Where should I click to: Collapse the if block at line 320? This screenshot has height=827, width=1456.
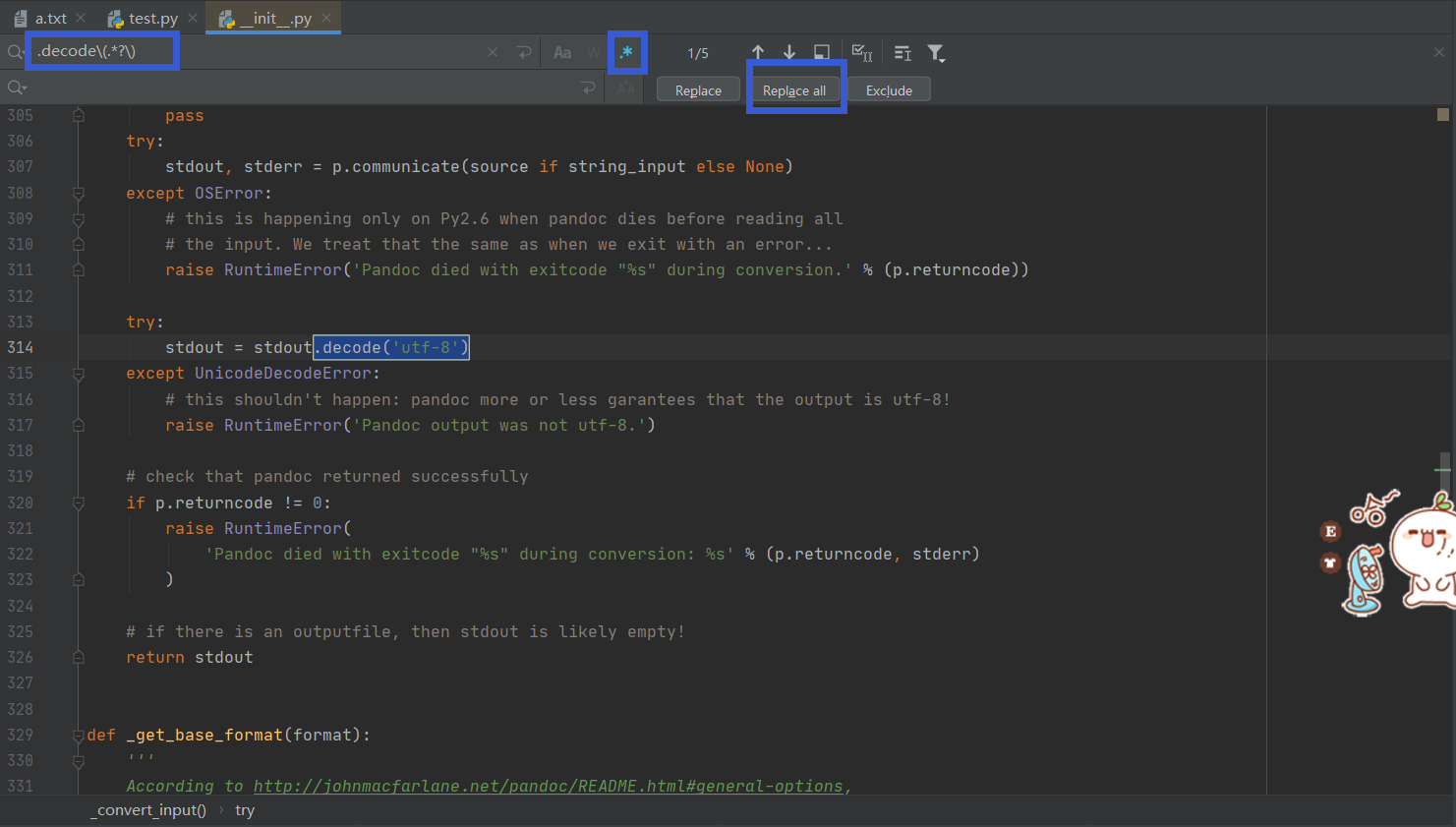[79, 502]
